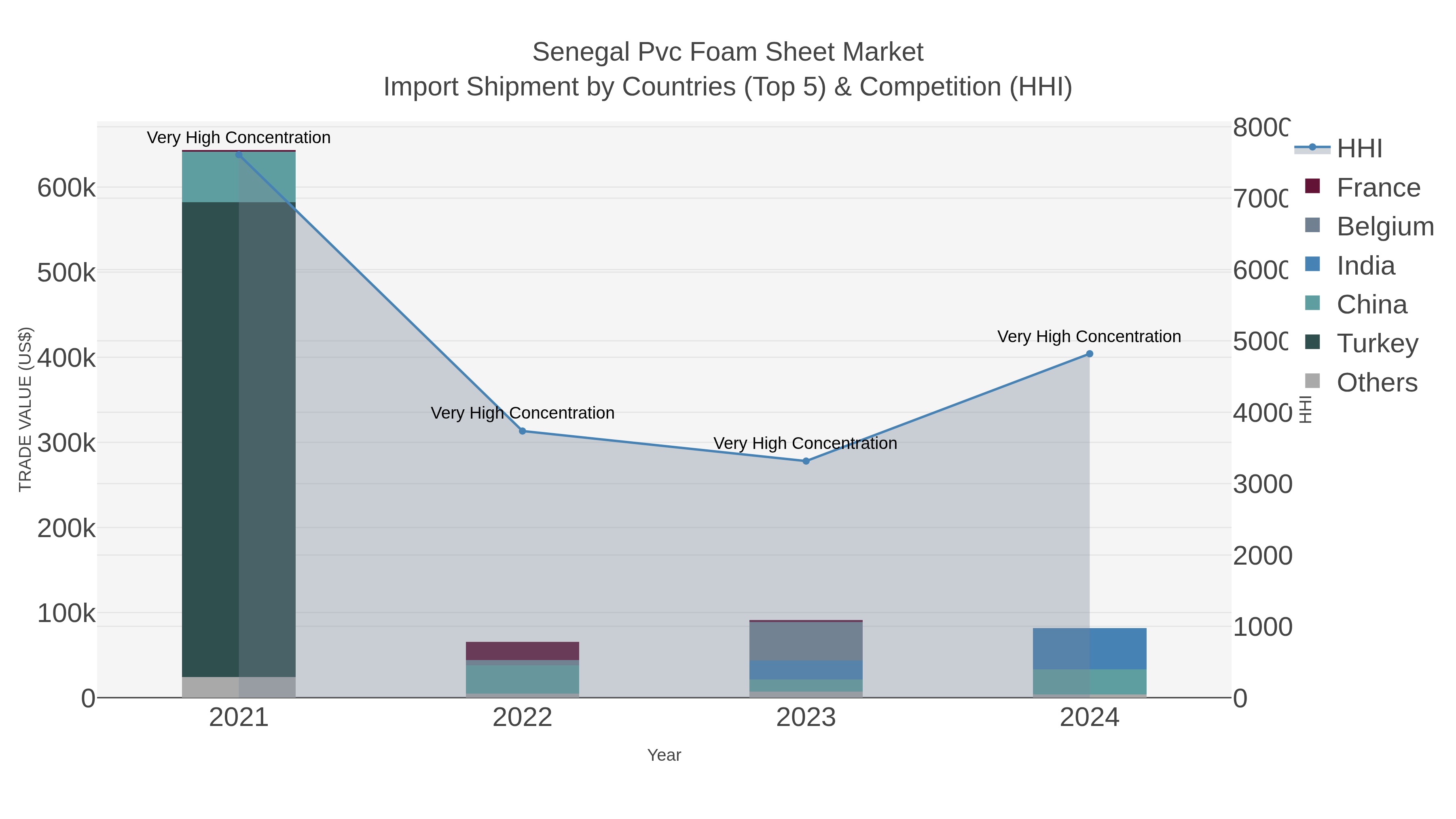Toggle the Others legend entry
Screen dimensions: 1456x819
[1361, 382]
